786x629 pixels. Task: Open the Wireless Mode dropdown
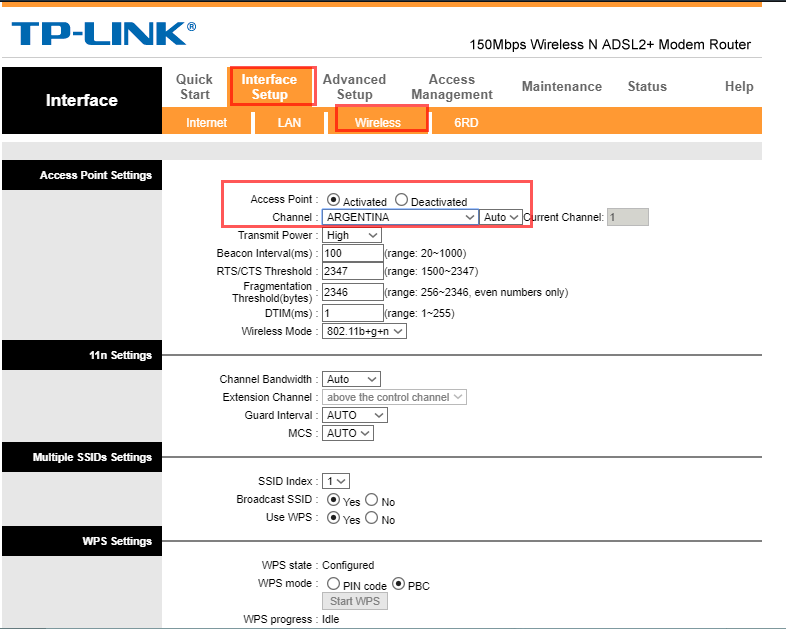[x=364, y=331]
